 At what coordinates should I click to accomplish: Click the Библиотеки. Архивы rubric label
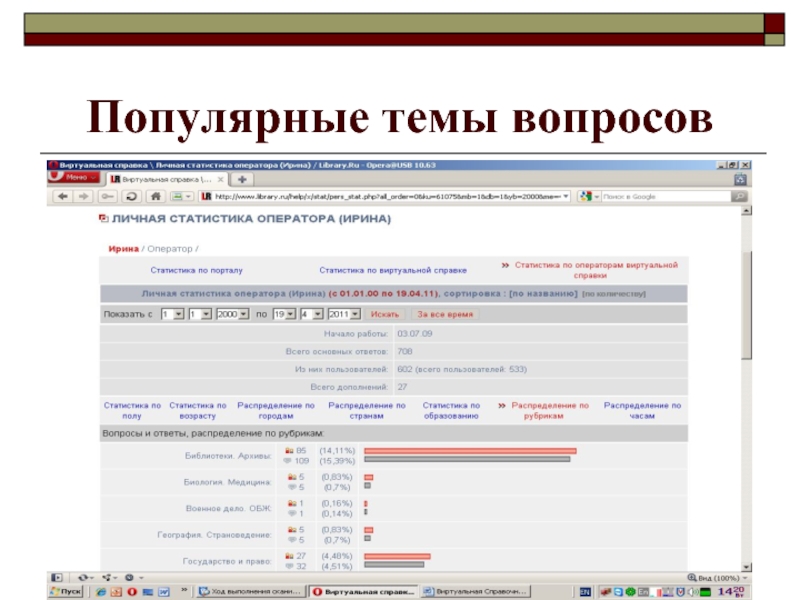pos(228,456)
